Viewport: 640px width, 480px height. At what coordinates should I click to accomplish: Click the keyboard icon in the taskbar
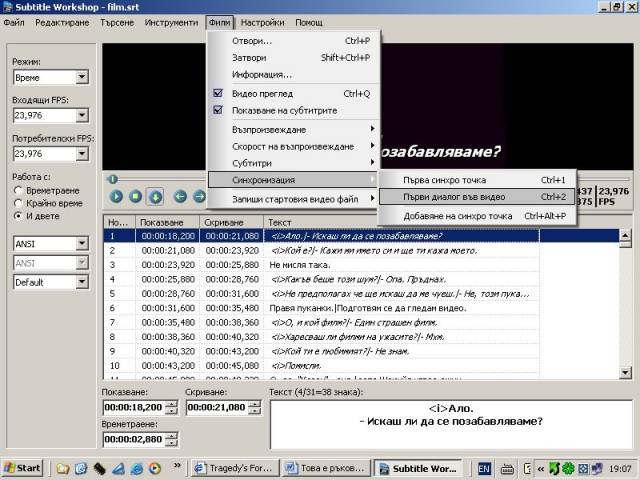[x=507, y=469]
